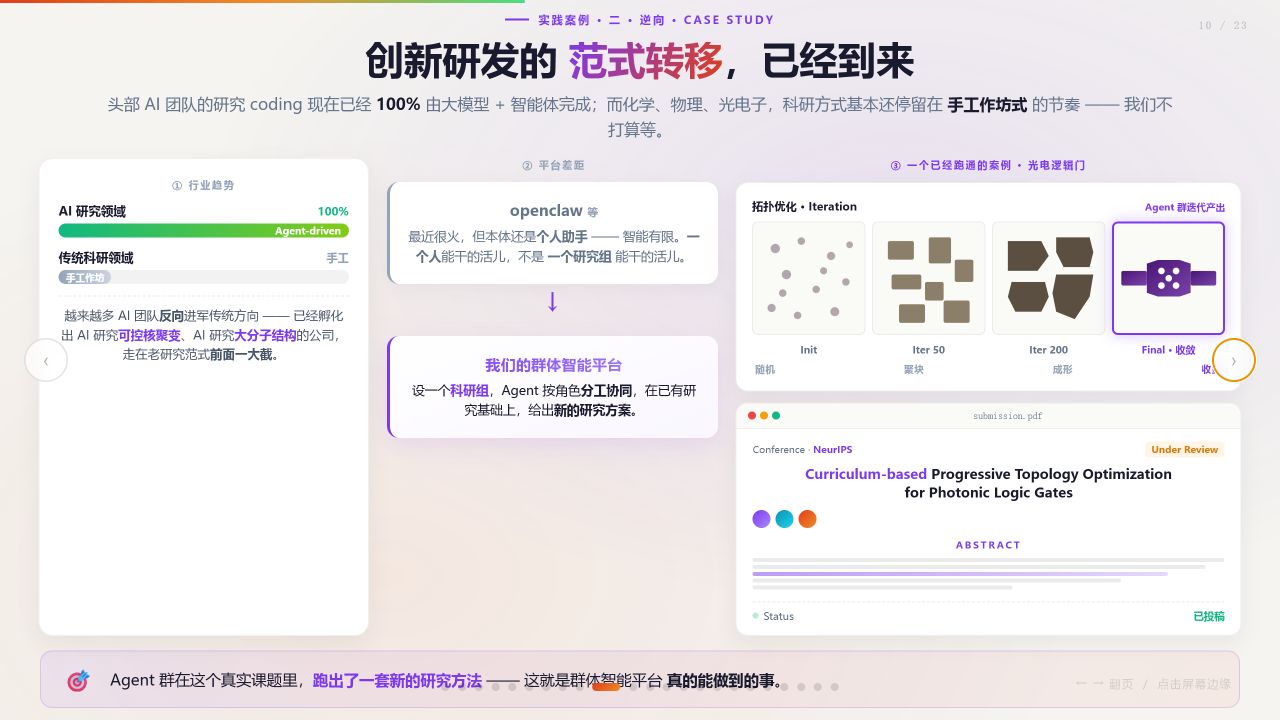Click the 点击屏幕边缘 hint text
The image size is (1280, 720).
(x=1194, y=684)
